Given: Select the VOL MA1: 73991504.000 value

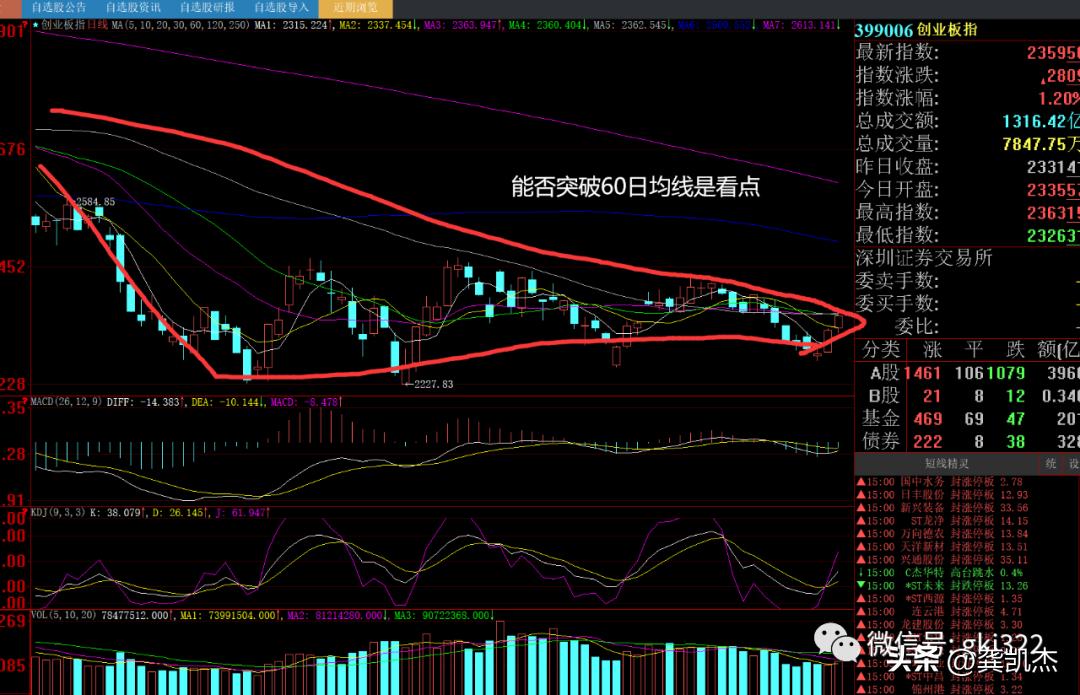Looking at the screenshot, I should click(230, 615).
